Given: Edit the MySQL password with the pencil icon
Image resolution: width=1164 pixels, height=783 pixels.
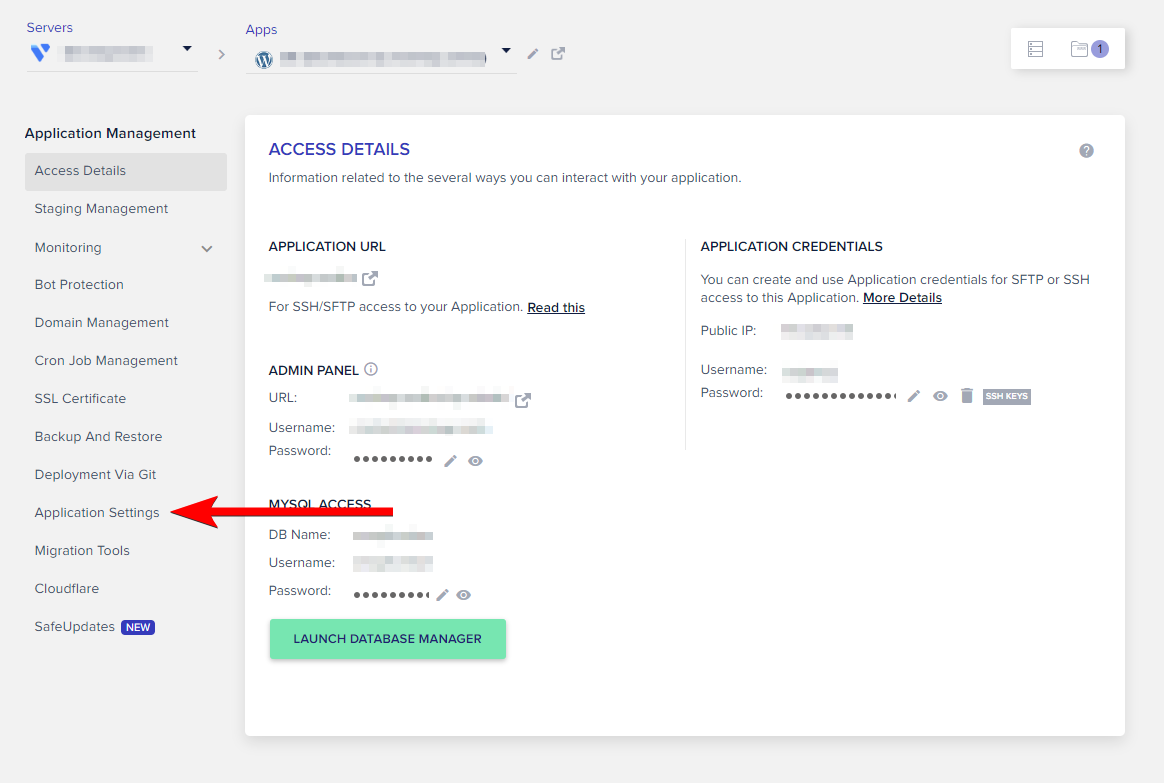Looking at the screenshot, I should 441,594.
